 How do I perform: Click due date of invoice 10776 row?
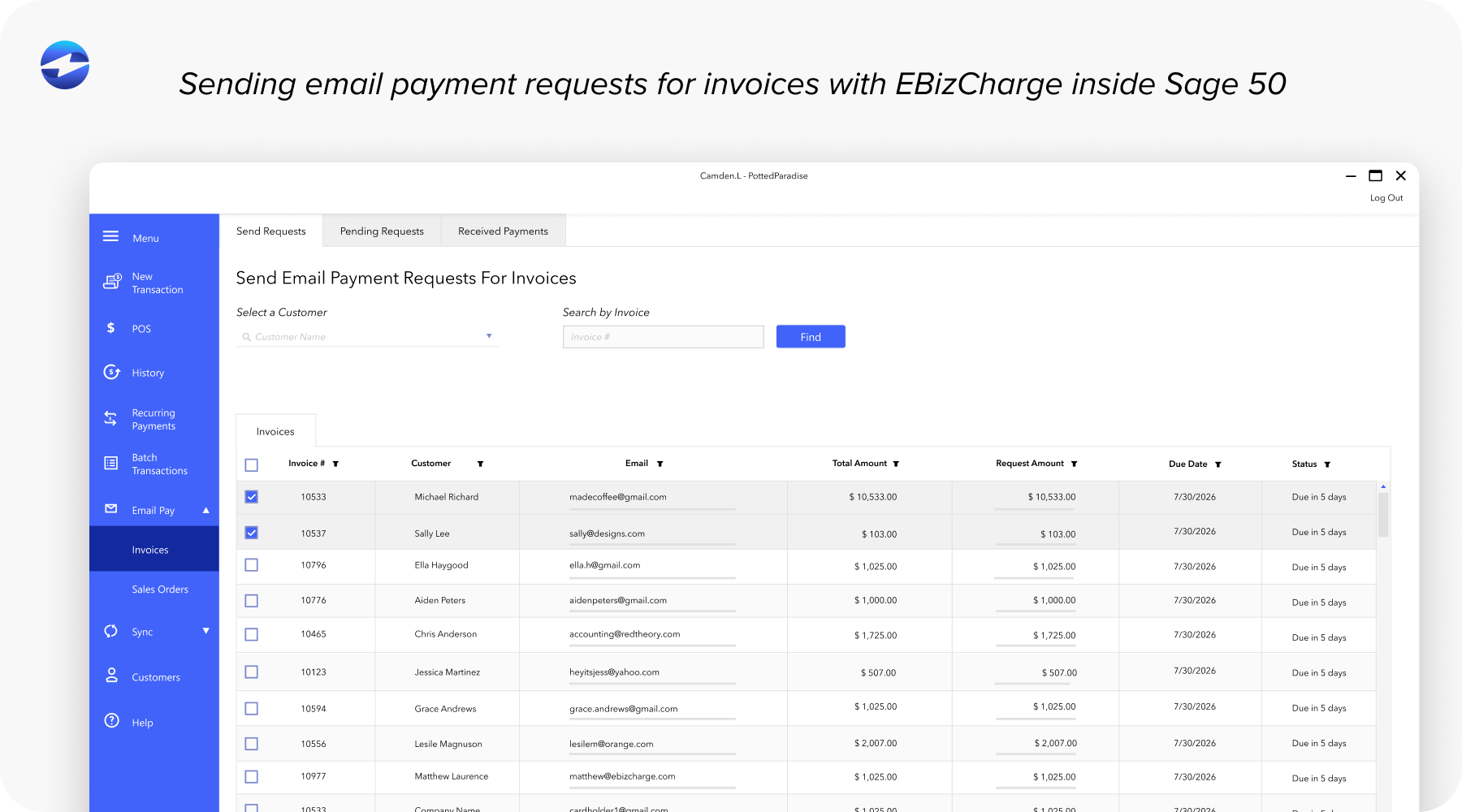1194,600
